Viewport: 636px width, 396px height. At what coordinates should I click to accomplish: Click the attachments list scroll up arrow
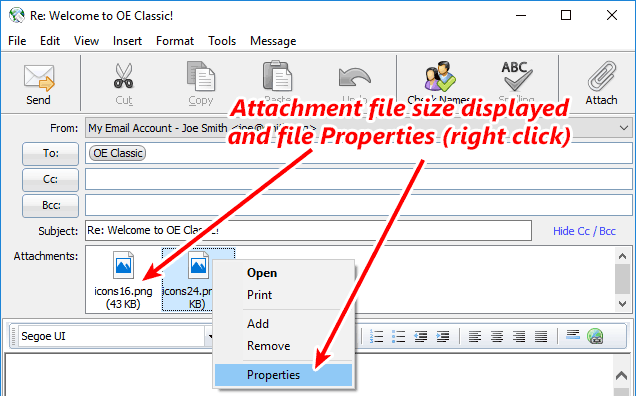(x=623, y=256)
